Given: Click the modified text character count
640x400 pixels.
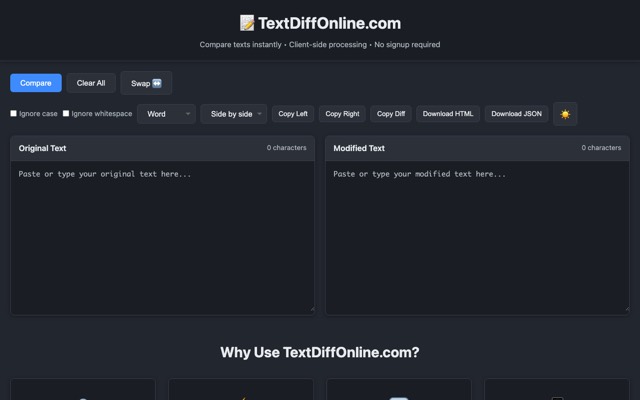Looking at the screenshot, I should [601, 148].
